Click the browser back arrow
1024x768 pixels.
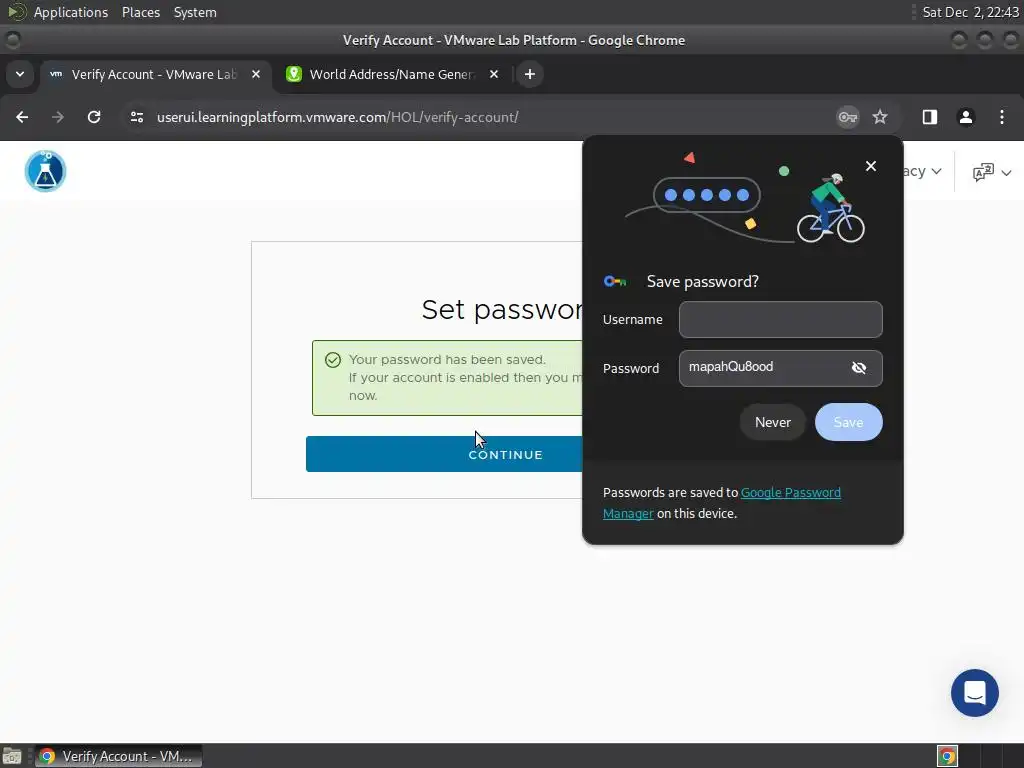click(x=22, y=117)
